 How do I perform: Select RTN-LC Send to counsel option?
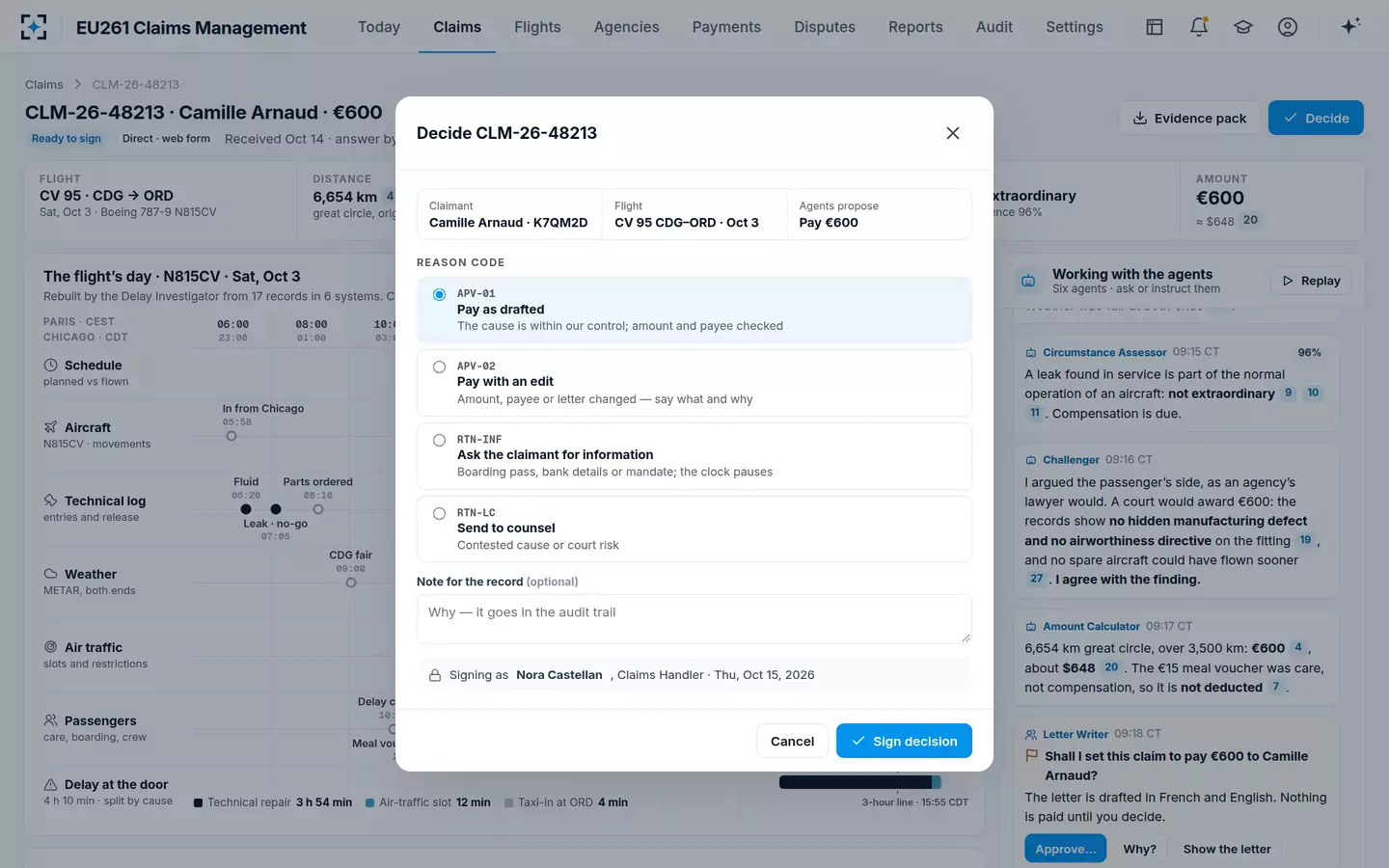(694, 529)
